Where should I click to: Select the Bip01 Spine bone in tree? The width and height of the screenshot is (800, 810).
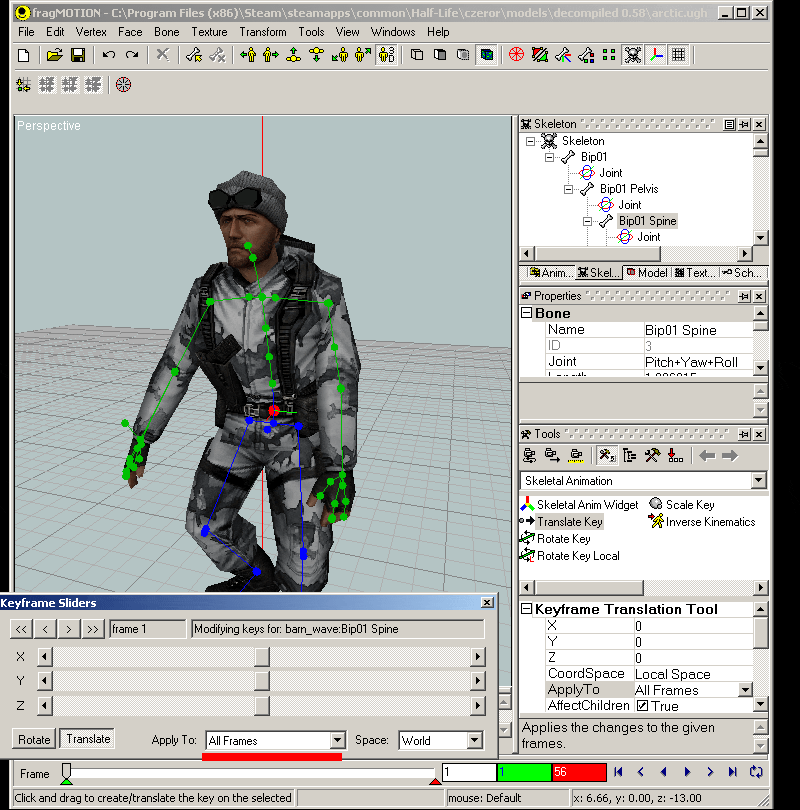click(x=647, y=221)
